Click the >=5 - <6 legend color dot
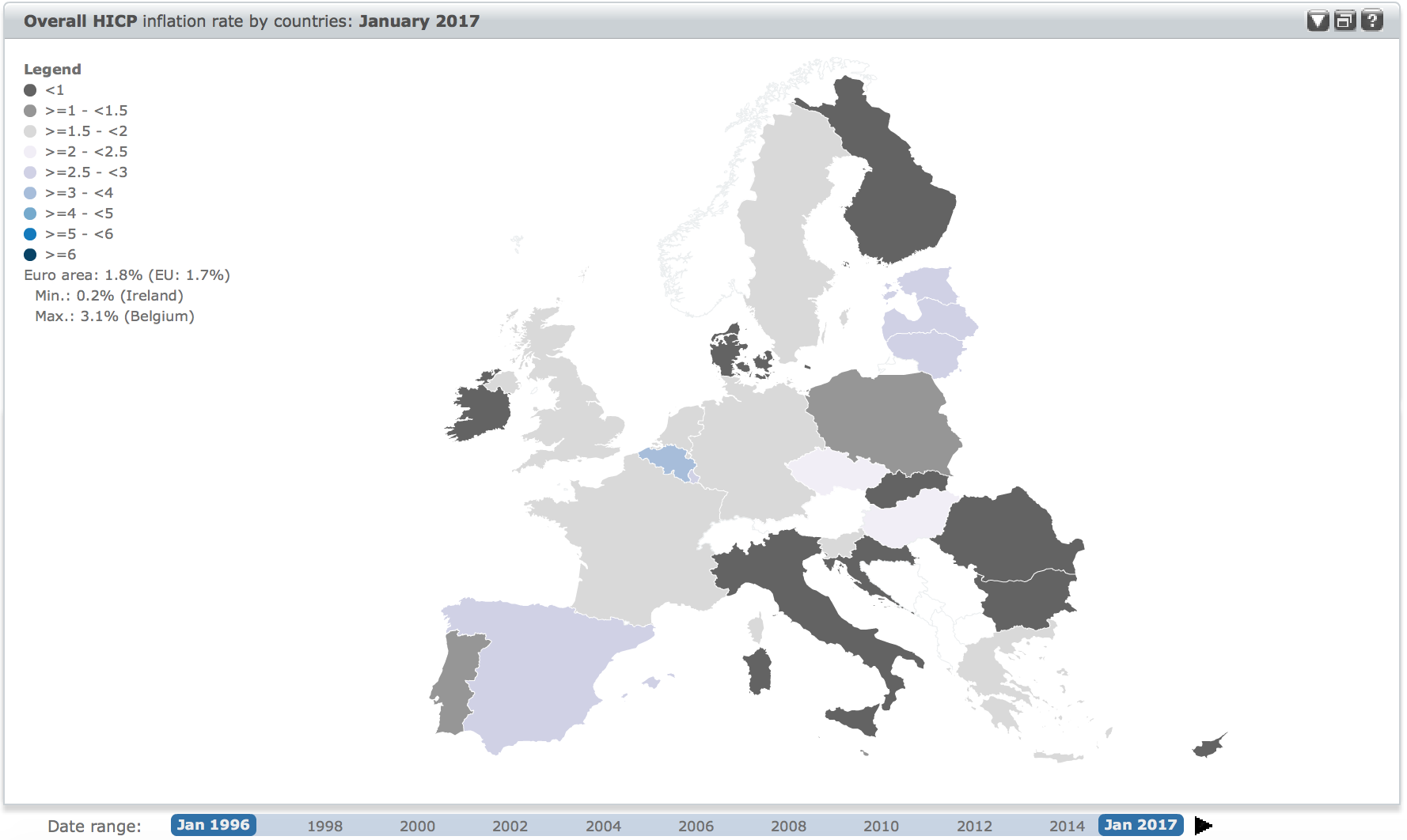 [30, 234]
